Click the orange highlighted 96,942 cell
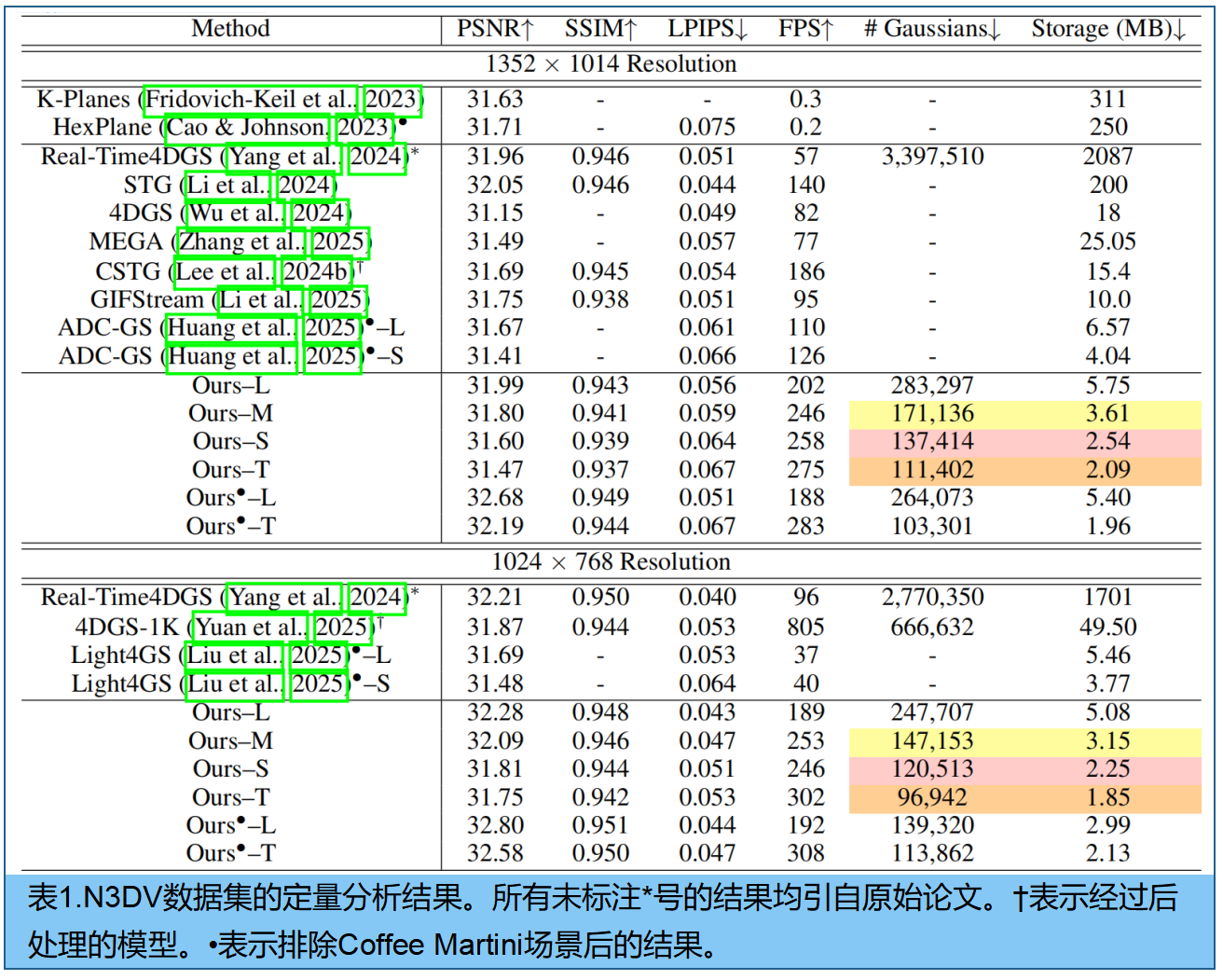The image size is (1223, 980). (932, 799)
